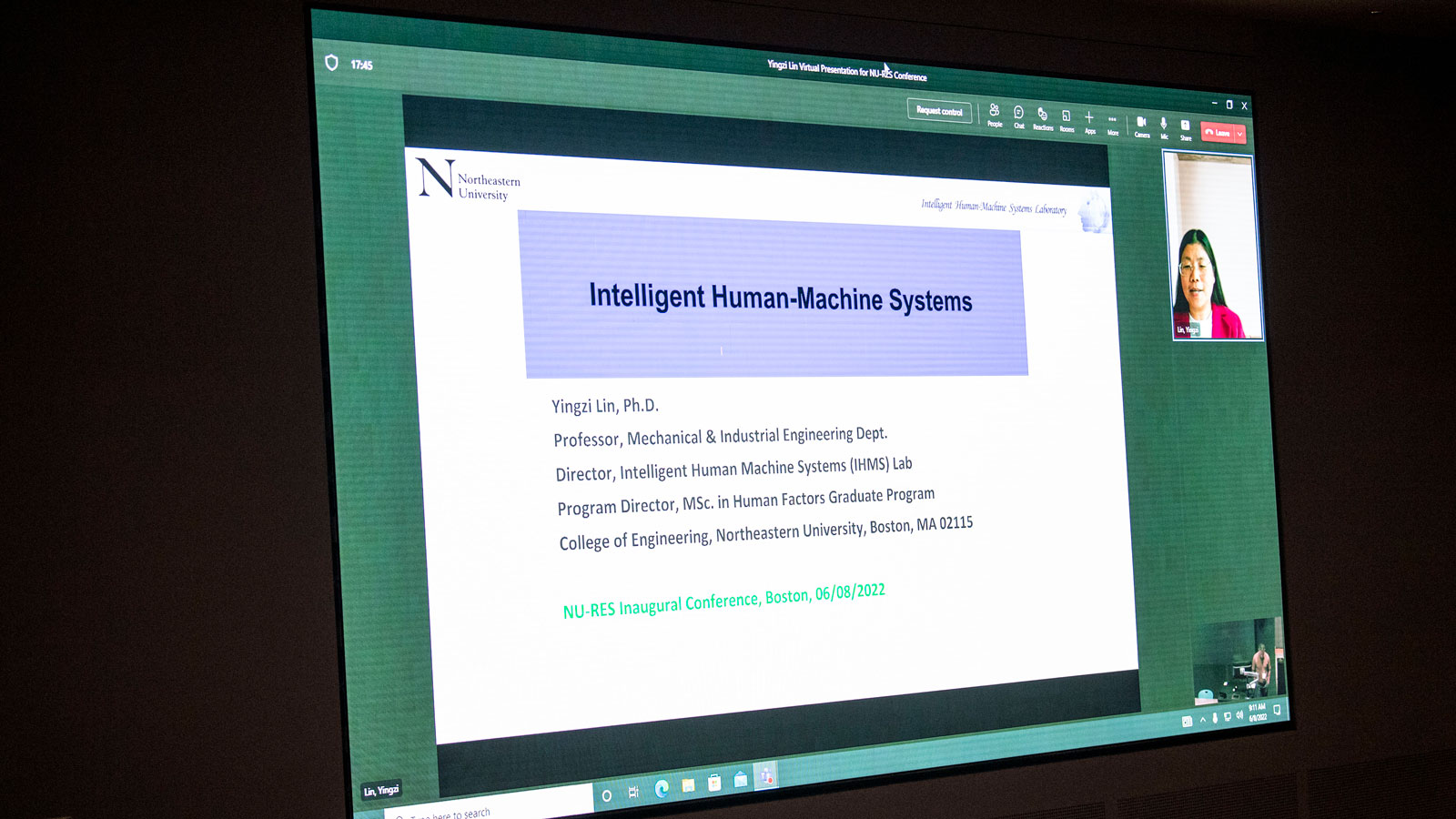Click the 17:45 meeting timer

361,65
